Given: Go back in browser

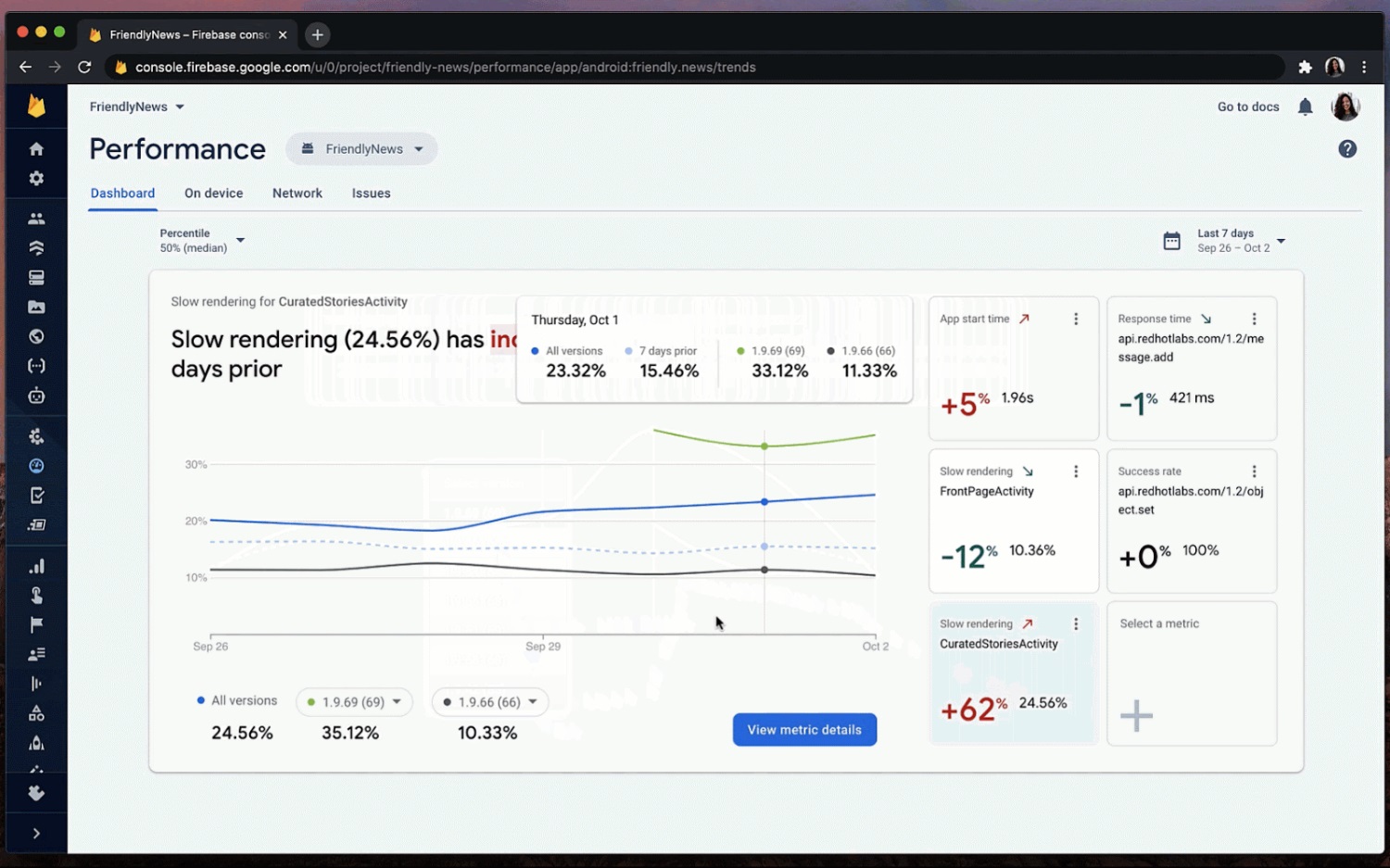Looking at the screenshot, I should coord(25,67).
